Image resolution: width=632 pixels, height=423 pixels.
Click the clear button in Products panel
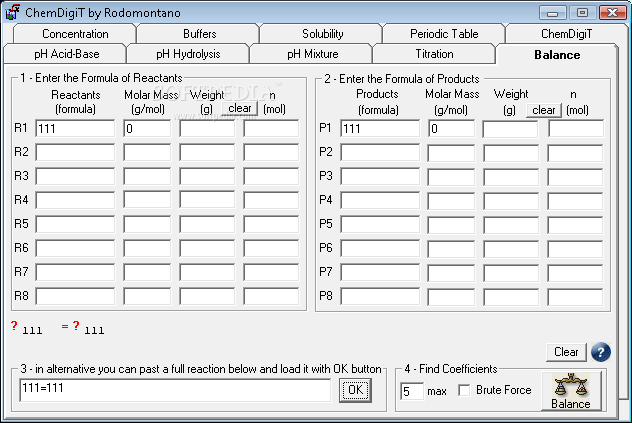[x=544, y=110]
